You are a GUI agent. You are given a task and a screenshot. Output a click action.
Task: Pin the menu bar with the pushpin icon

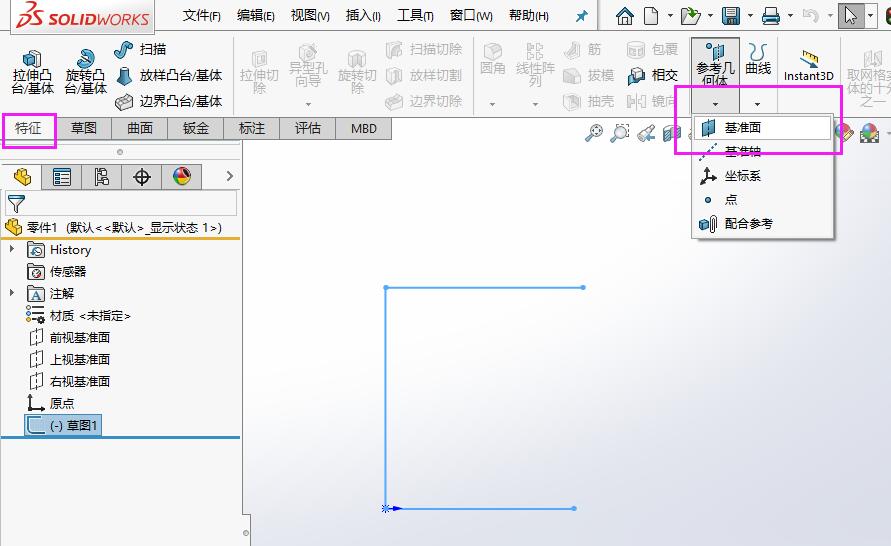pos(581,16)
